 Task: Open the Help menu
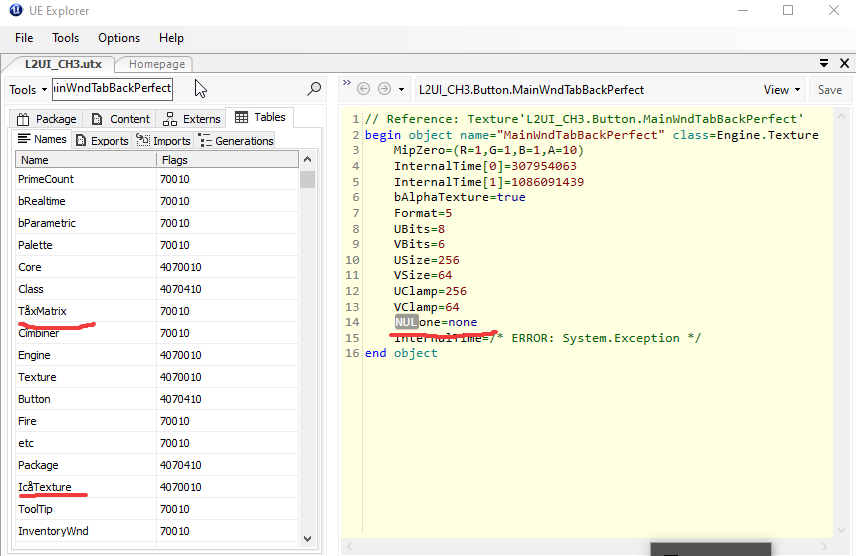[x=171, y=38]
